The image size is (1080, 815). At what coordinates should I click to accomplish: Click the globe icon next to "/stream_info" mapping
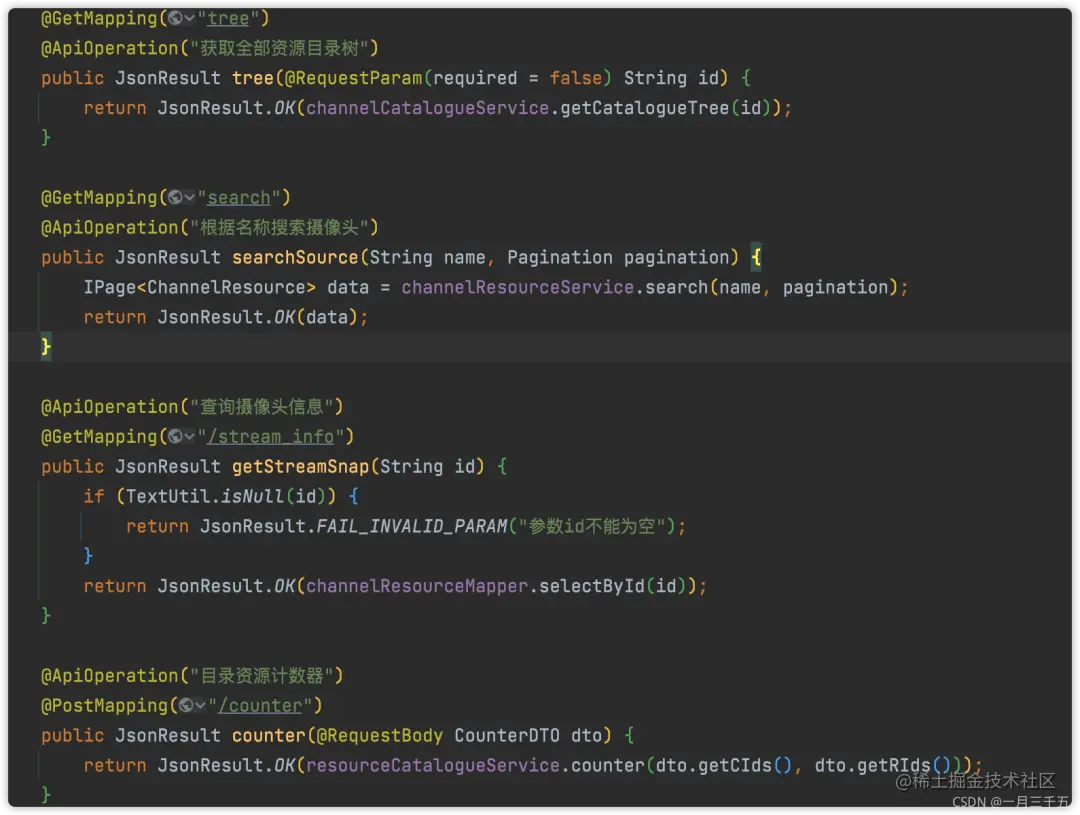(x=175, y=437)
